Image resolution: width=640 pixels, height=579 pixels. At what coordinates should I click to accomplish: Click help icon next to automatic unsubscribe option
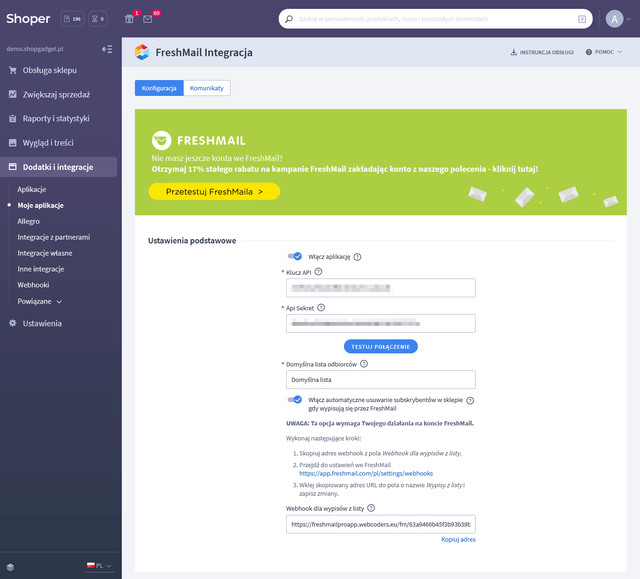pyautogui.click(x=470, y=400)
